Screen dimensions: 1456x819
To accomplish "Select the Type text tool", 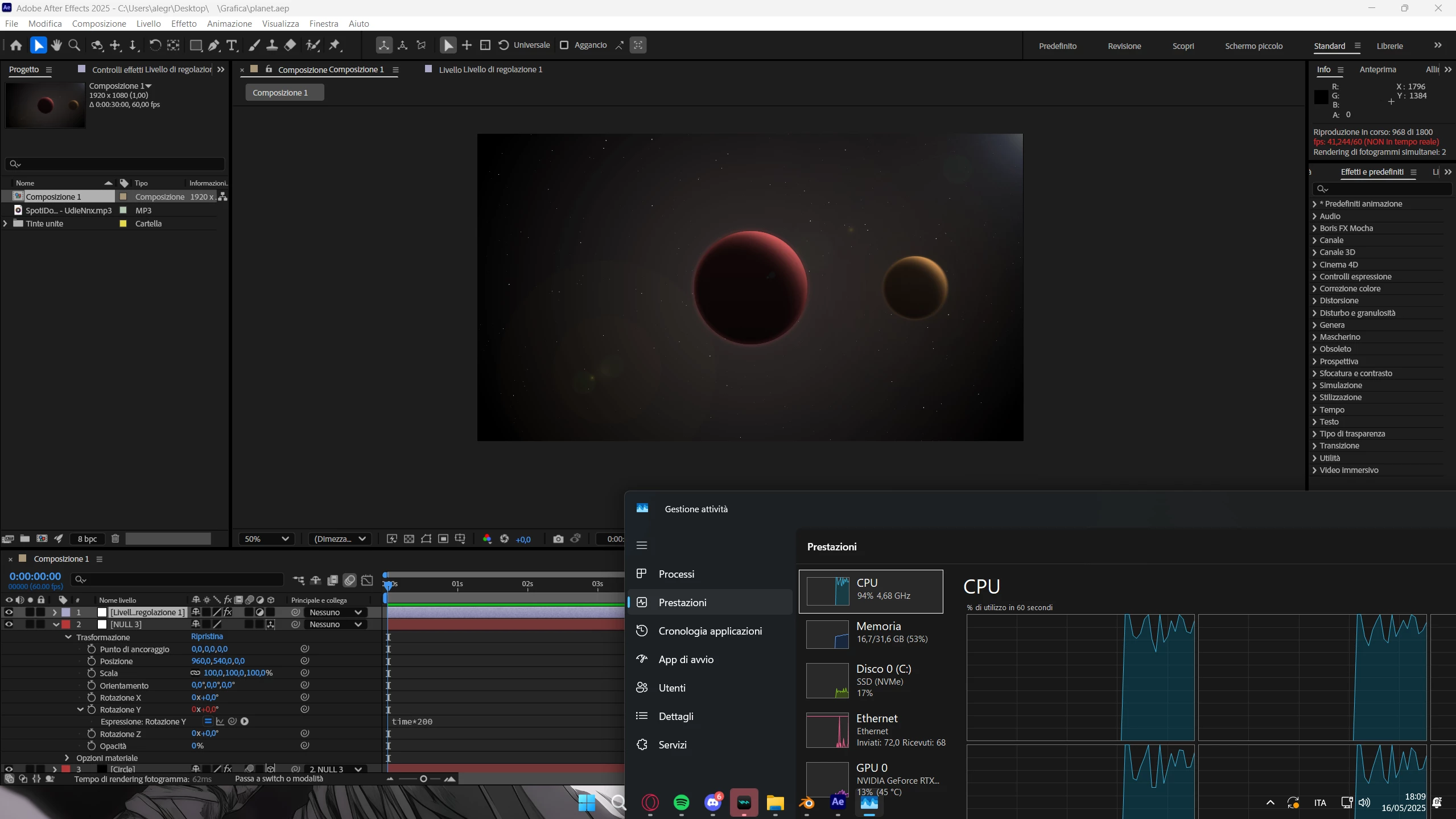I will (232, 46).
